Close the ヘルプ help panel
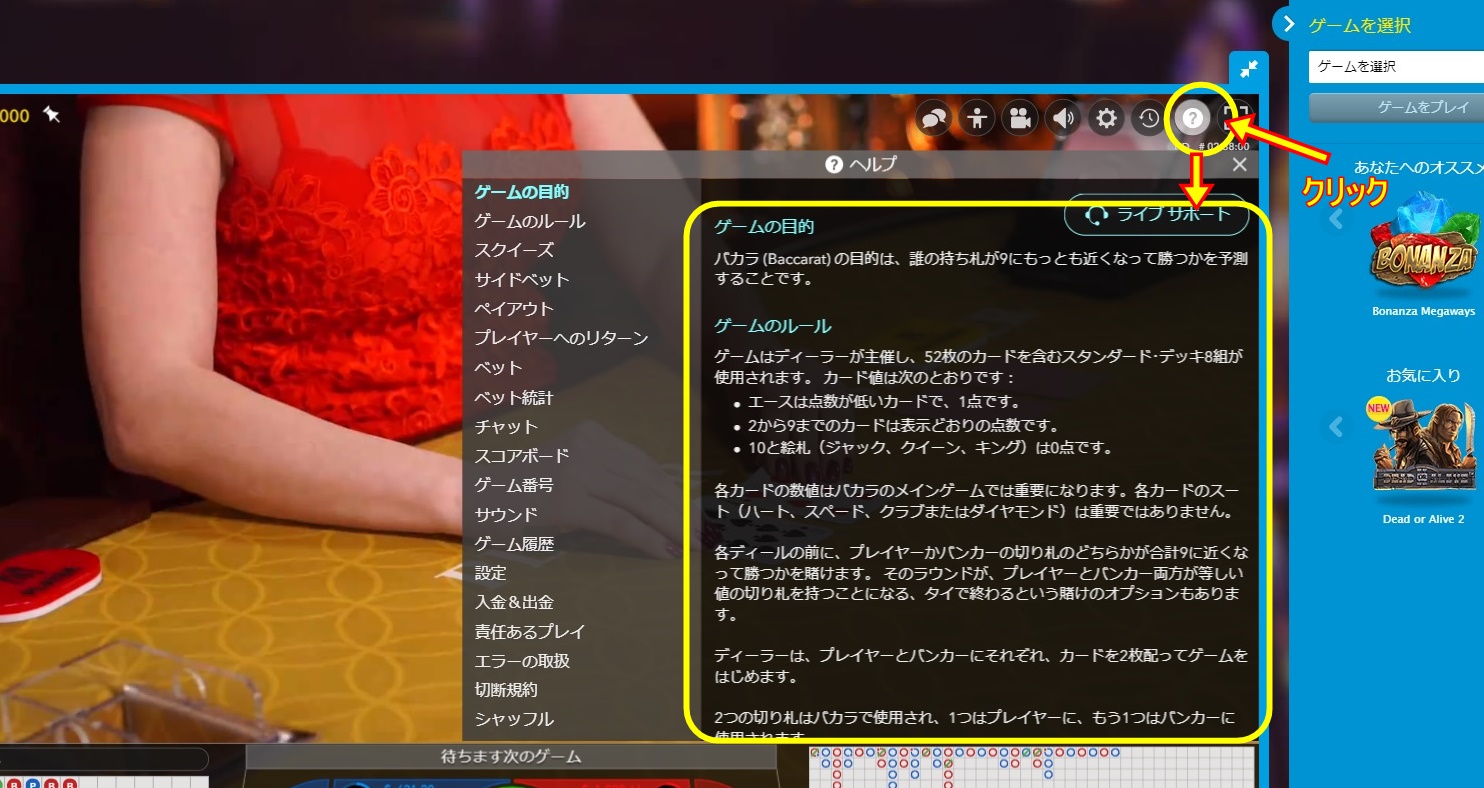The height and width of the screenshot is (788, 1484). click(x=1240, y=165)
